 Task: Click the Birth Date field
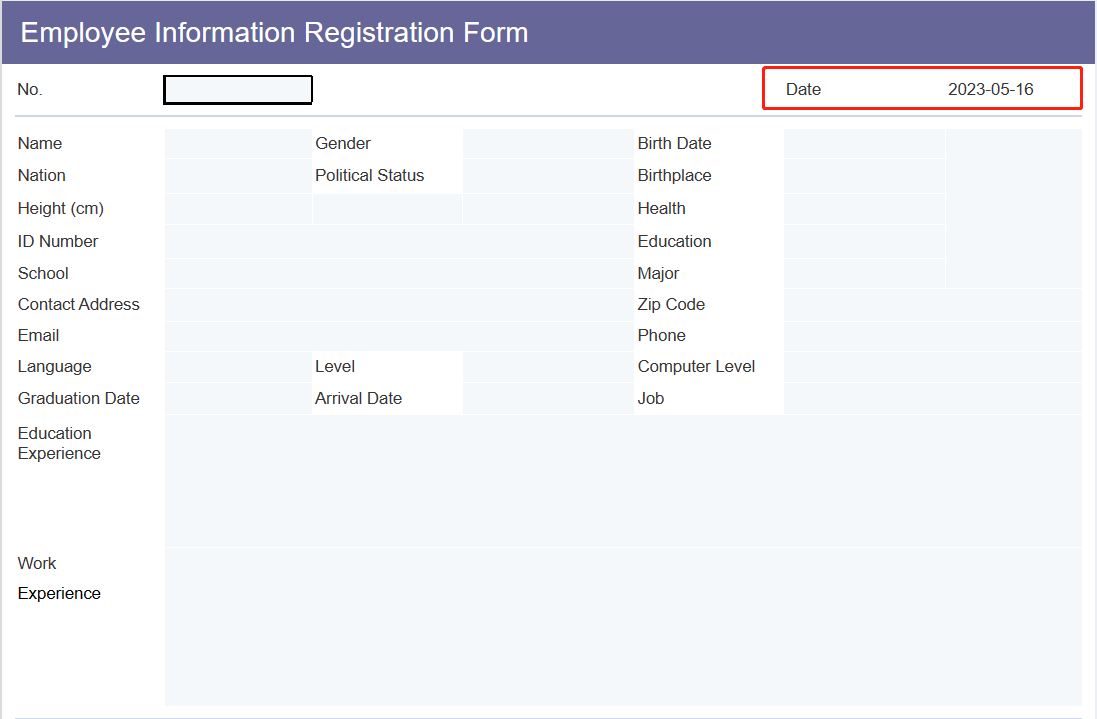coord(864,143)
